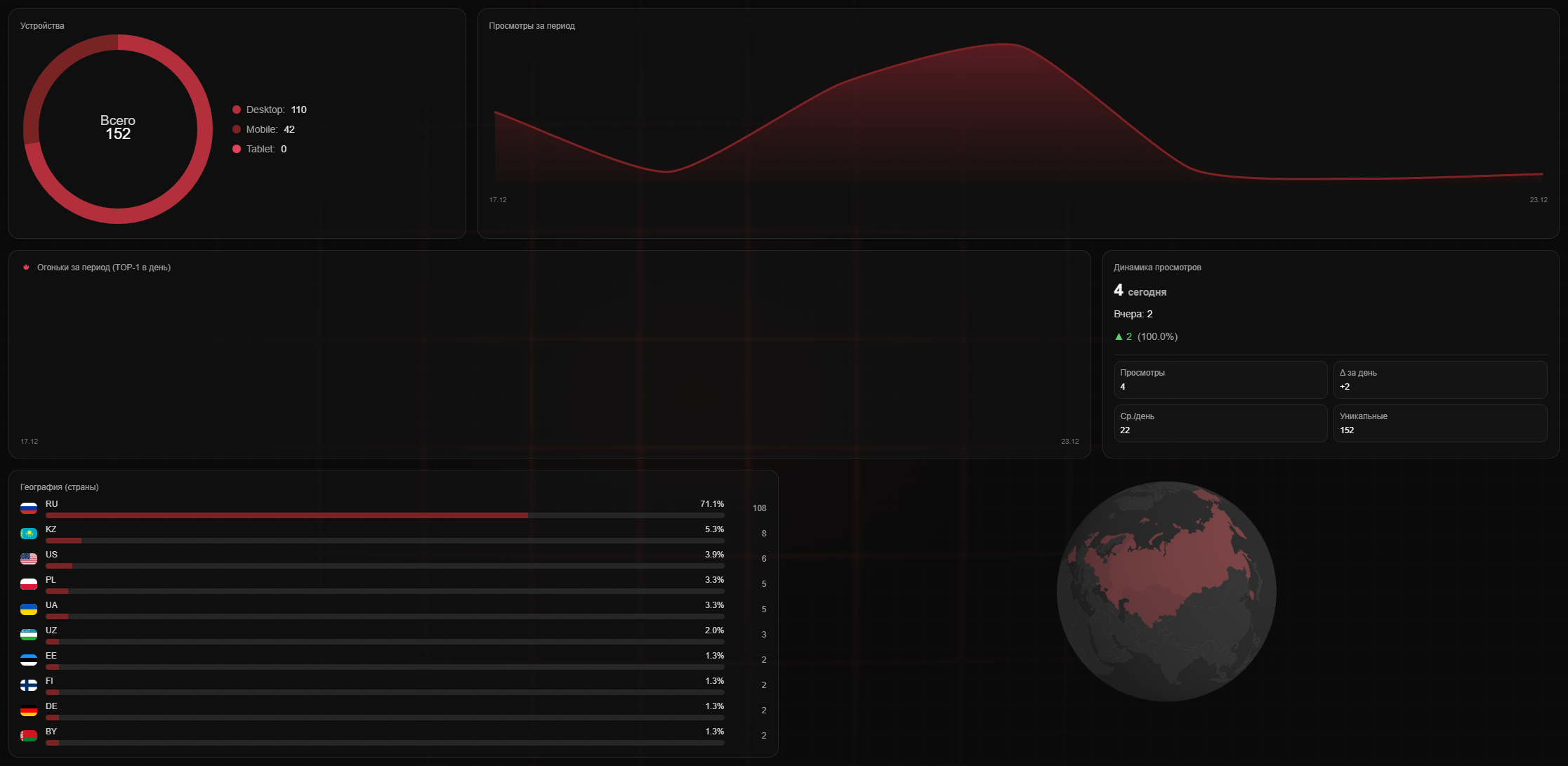This screenshot has height=766, width=1568.
Task: Collapse the География (страны) panel
Action: coord(60,486)
